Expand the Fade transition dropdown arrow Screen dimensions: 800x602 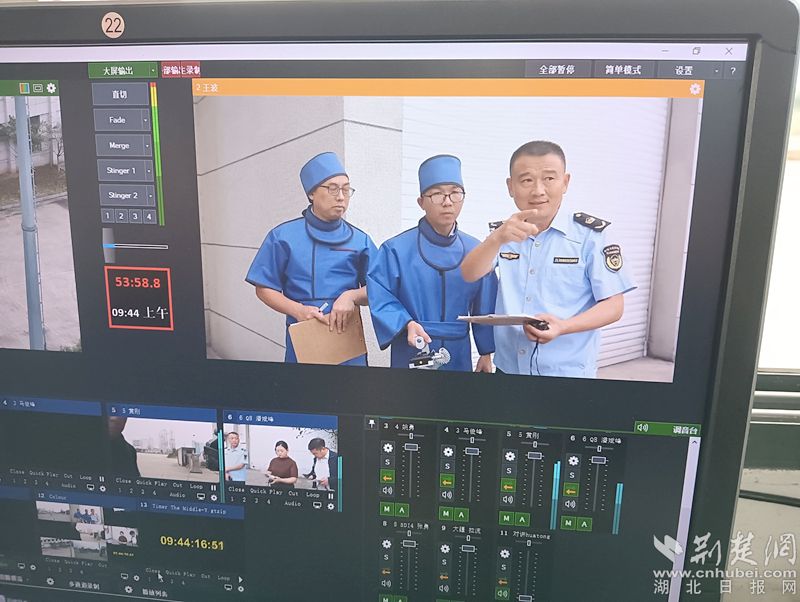pos(145,120)
